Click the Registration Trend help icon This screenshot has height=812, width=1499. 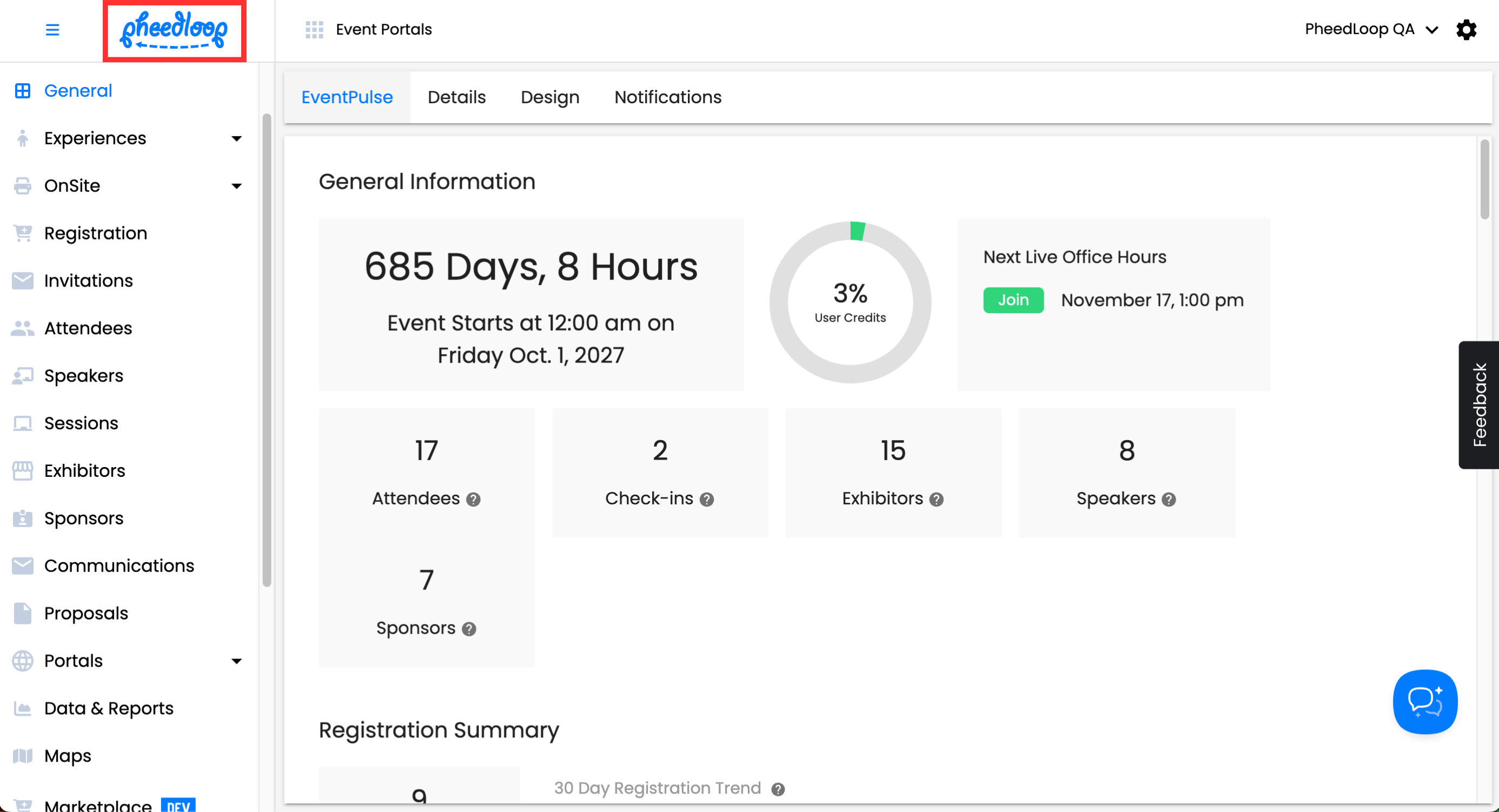778,789
